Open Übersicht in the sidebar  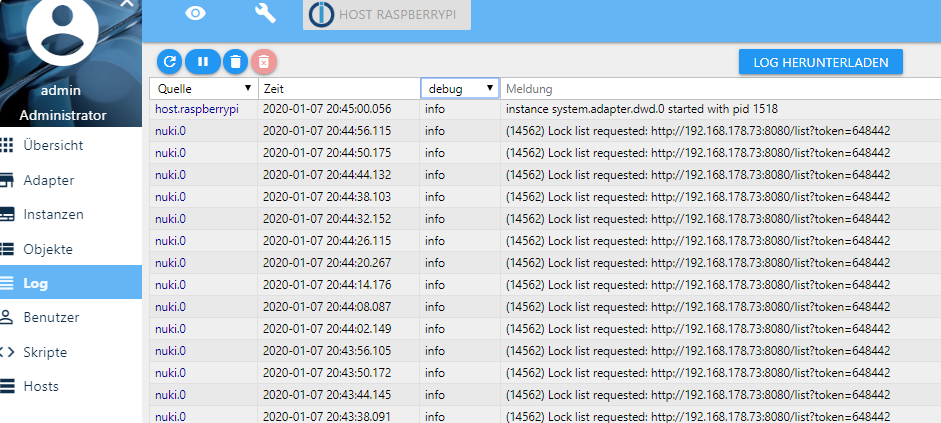point(71,145)
